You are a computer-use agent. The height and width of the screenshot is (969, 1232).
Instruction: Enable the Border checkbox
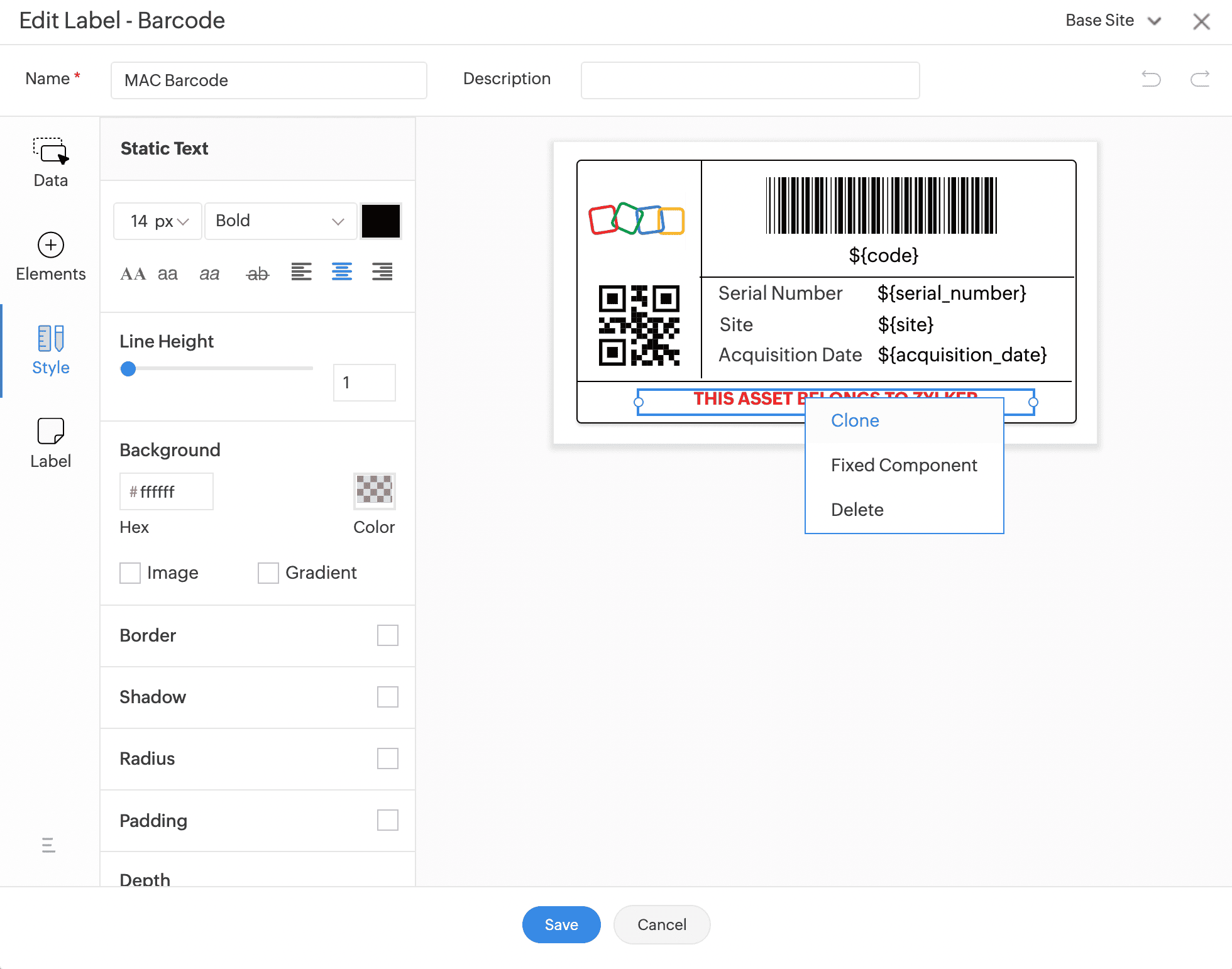[387, 635]
